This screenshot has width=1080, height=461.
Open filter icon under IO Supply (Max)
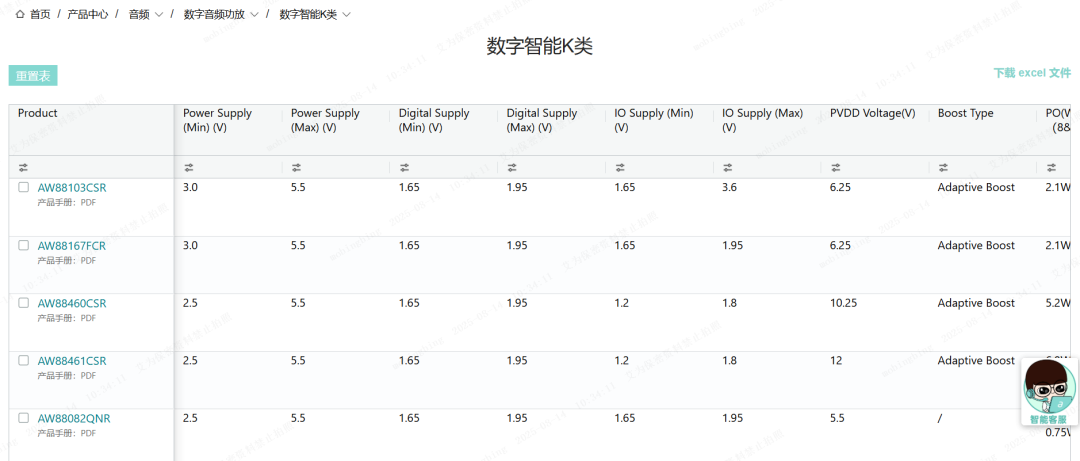click(x=728, y=168)
